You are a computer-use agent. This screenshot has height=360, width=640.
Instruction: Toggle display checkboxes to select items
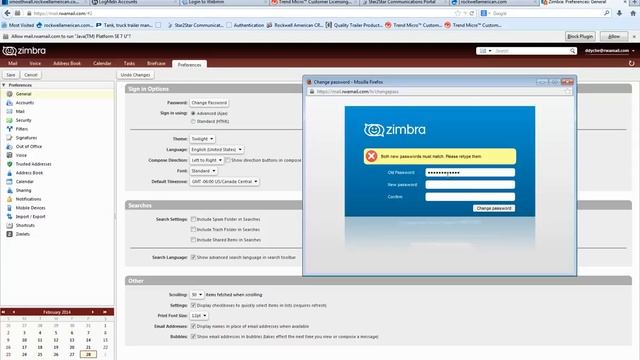point(193,305)
